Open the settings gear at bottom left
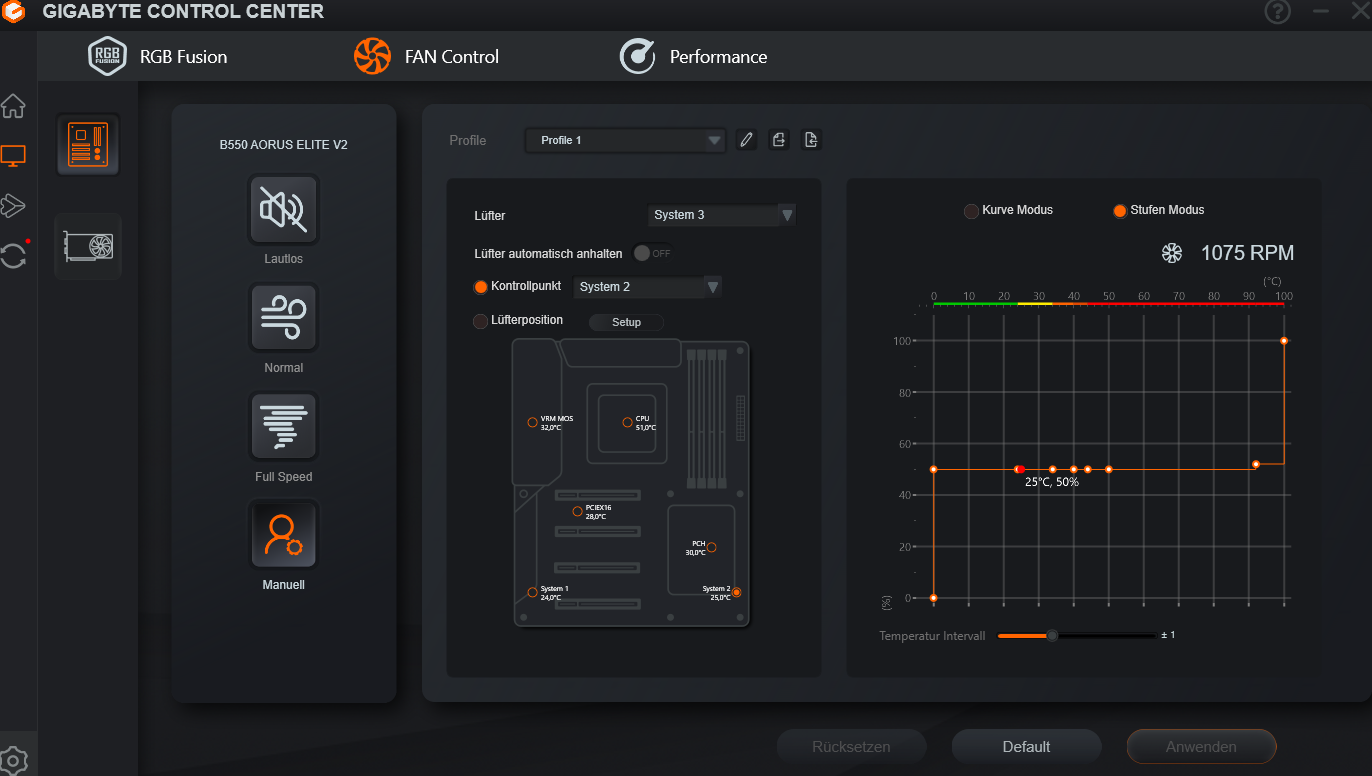1372x776 pixels. tap(13, 761)
